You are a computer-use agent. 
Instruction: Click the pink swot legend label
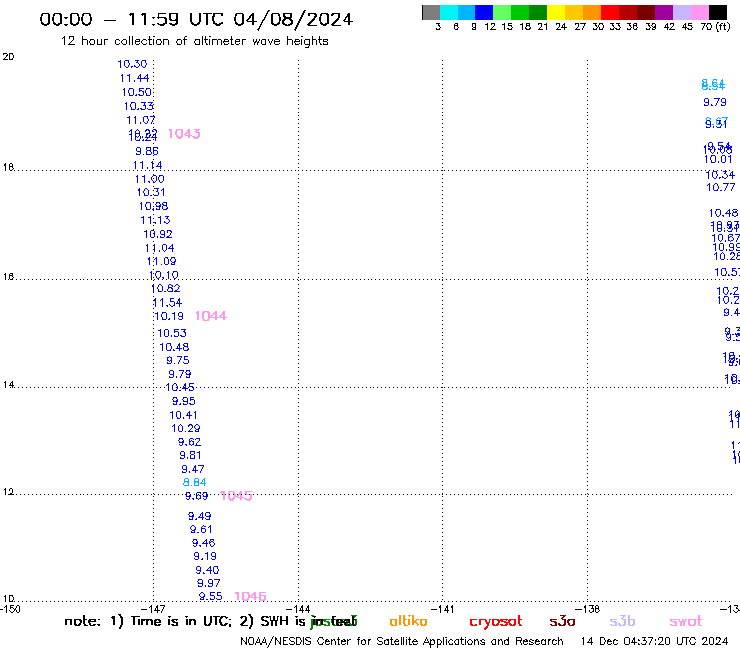[686, 622]
